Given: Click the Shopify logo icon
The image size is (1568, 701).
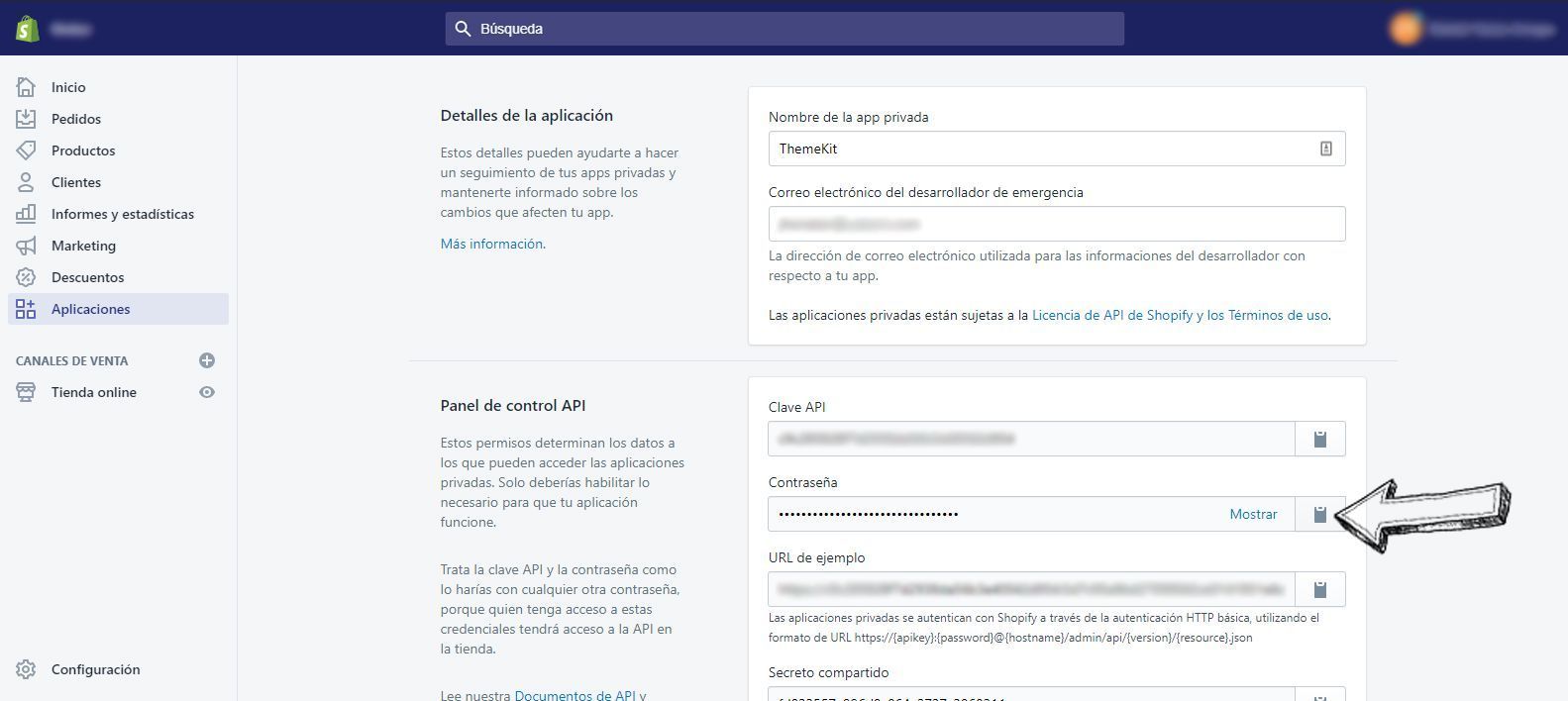Looking at the screenshot, I should point(28,29).
